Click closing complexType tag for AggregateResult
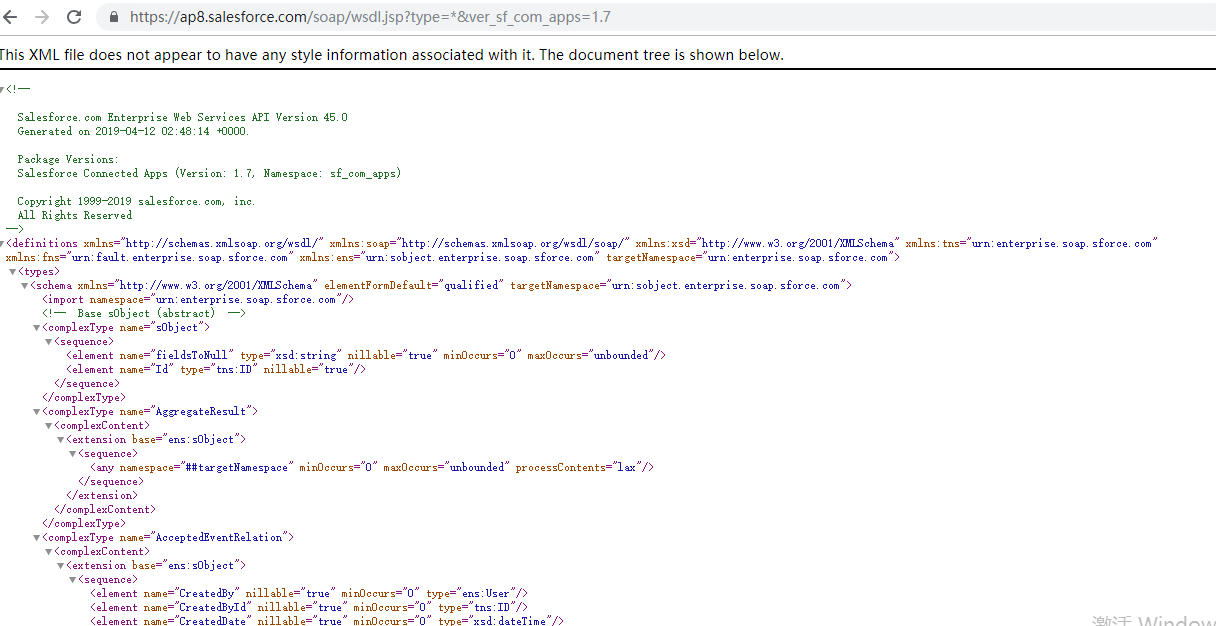The width and height of the screenshot is (1216, 626). (x=83, y=523)
